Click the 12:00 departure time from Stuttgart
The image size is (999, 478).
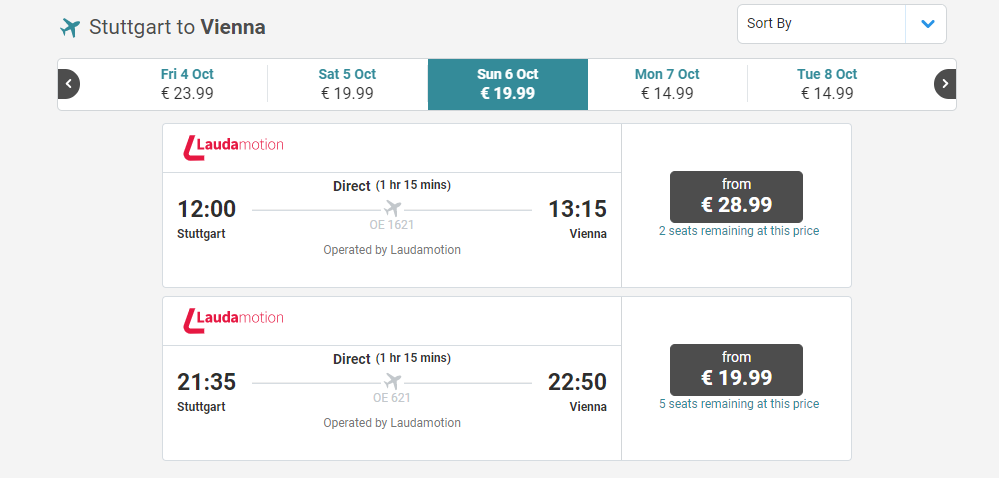pyautogui.click(x=207, y=209)
